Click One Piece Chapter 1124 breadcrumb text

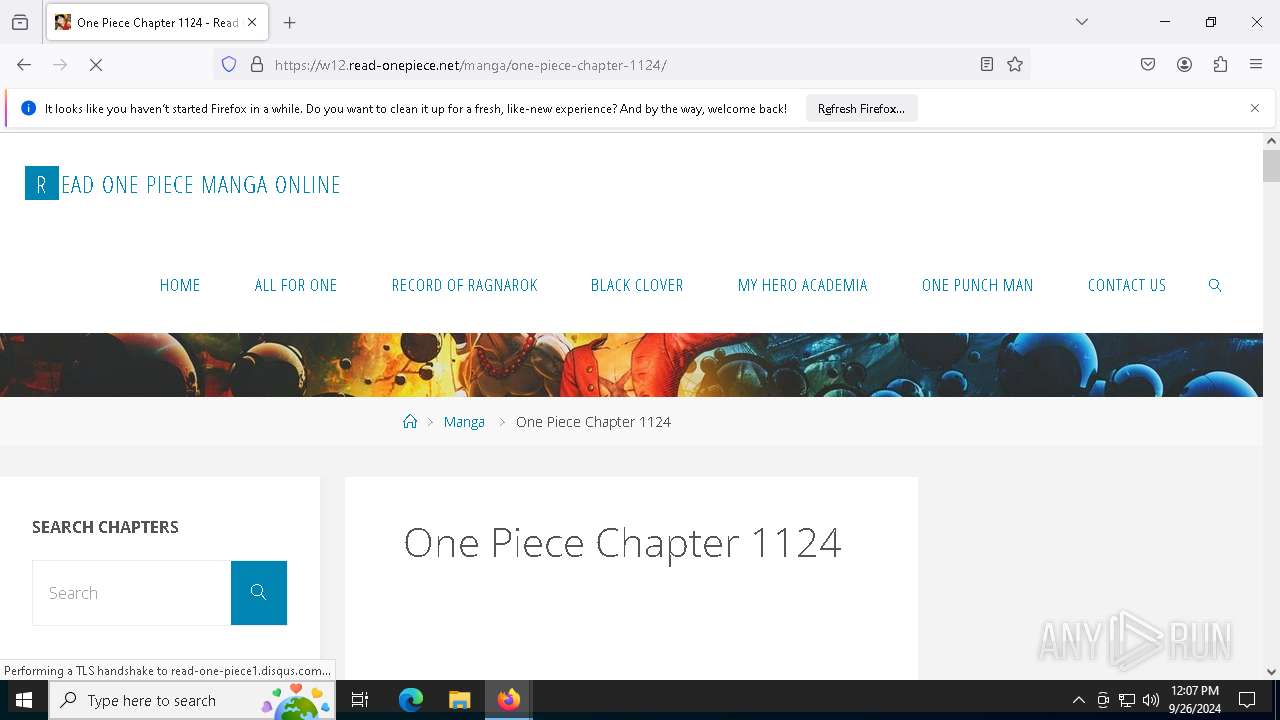(x=593, y=422)
